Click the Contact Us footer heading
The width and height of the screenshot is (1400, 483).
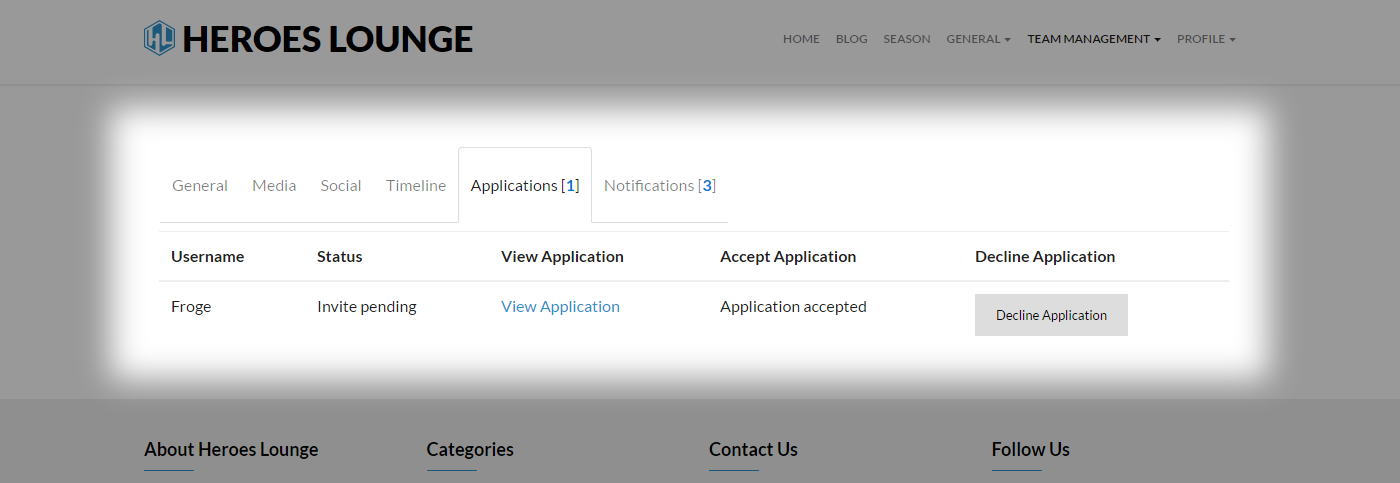pyautogui.click(x=753, y=450)
